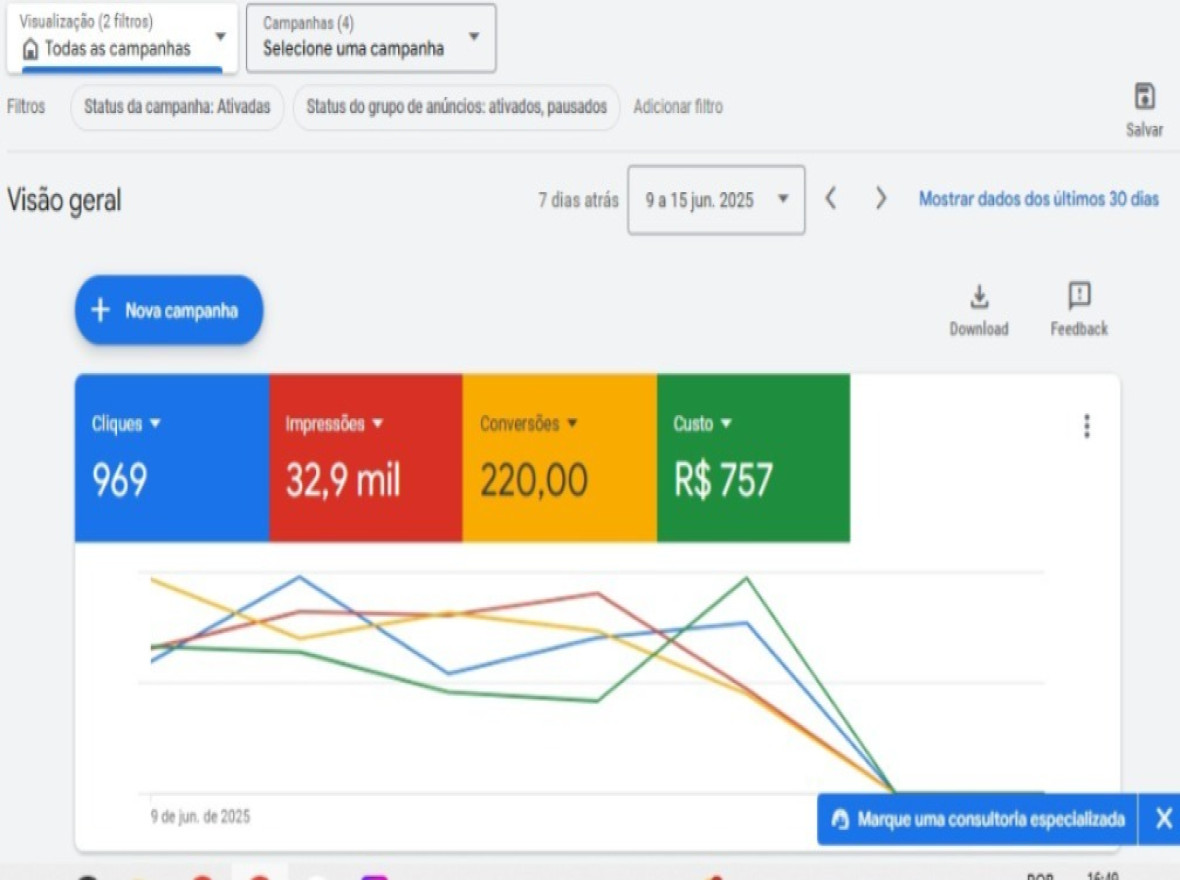Open the 9 a 15 jun. 2025 date picker

coord(715,200)
